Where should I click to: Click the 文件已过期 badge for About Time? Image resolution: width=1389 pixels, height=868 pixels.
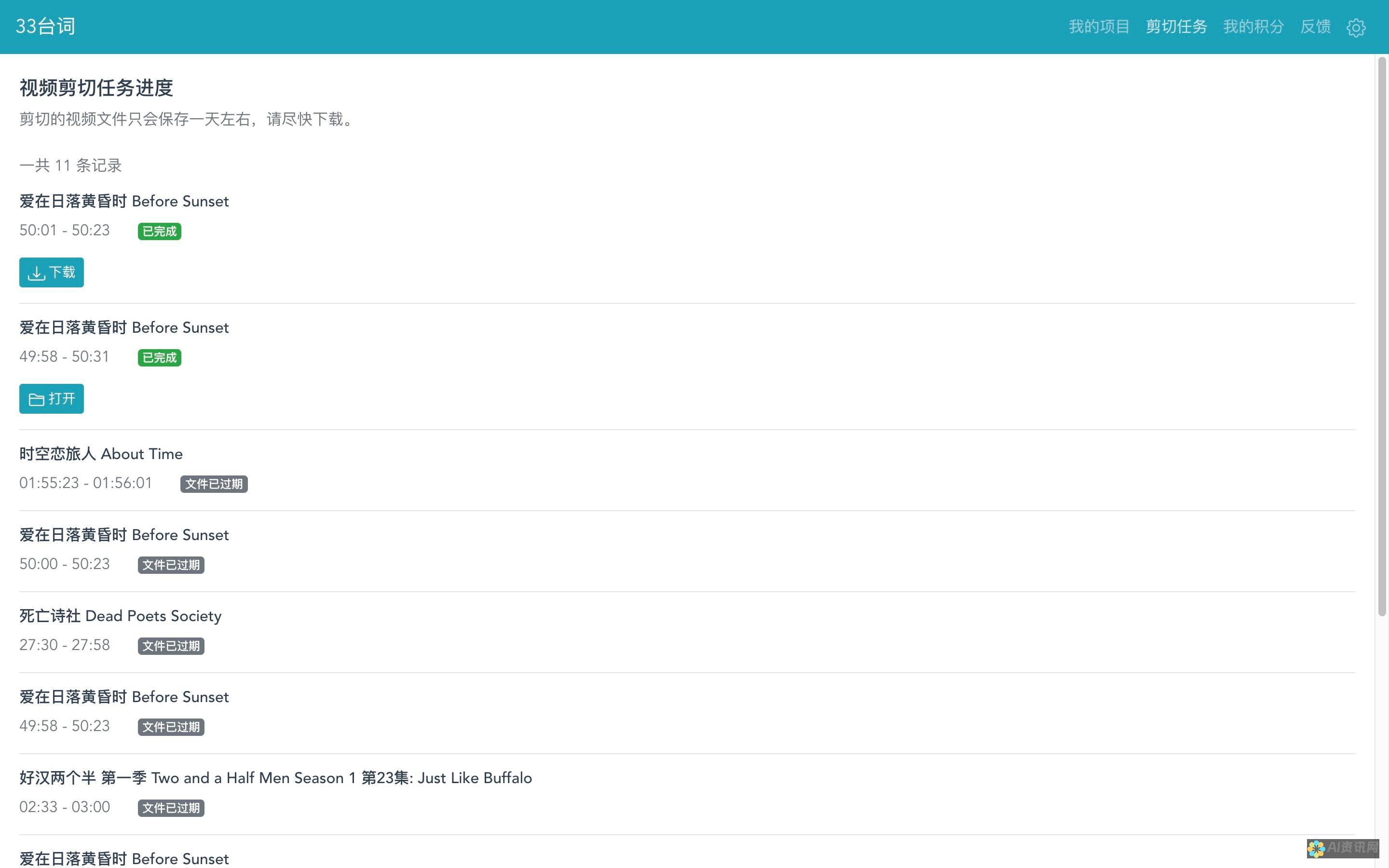pos(214,484)
